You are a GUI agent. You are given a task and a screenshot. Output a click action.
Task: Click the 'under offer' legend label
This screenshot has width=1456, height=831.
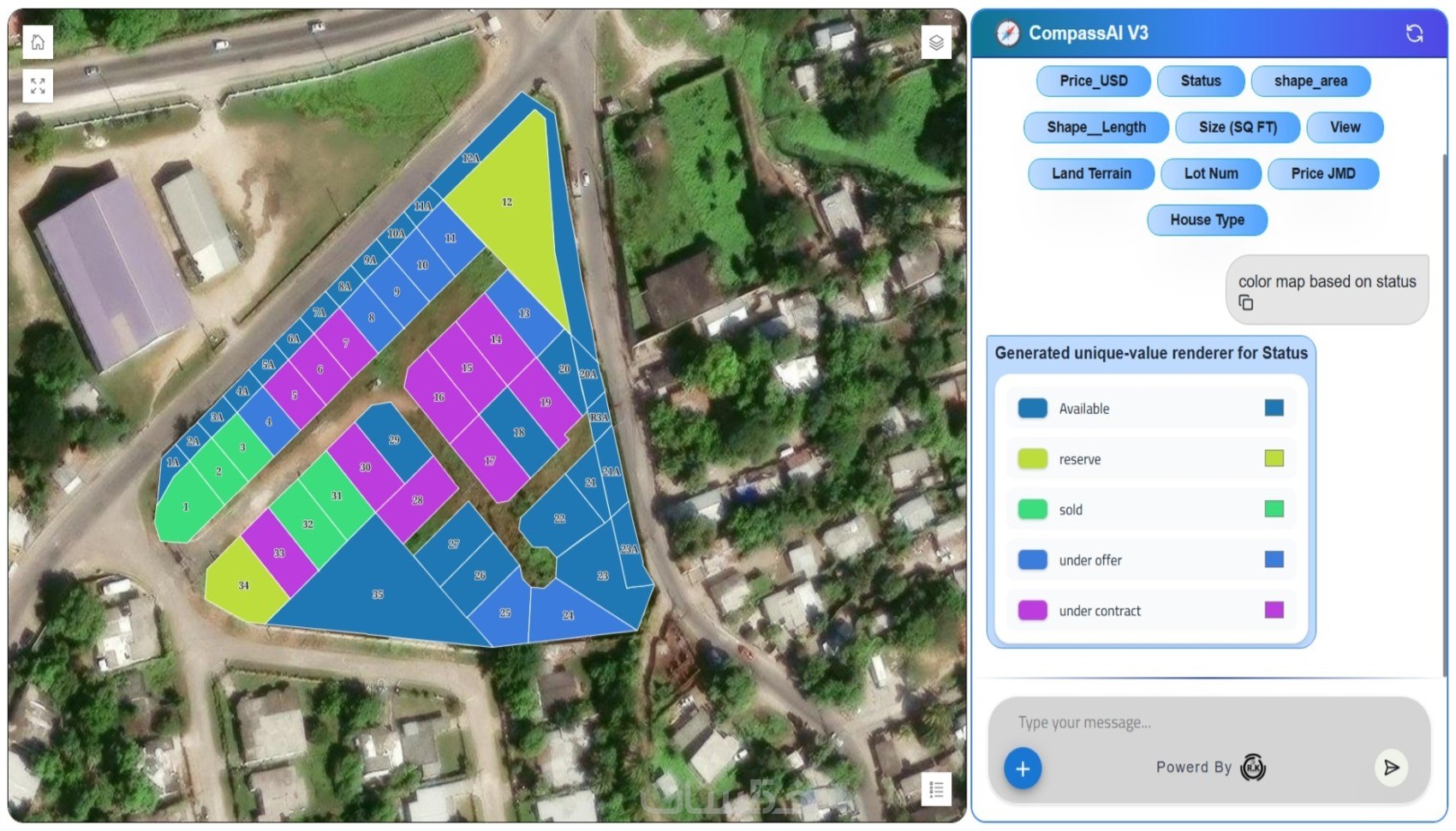pos(1089,560)
